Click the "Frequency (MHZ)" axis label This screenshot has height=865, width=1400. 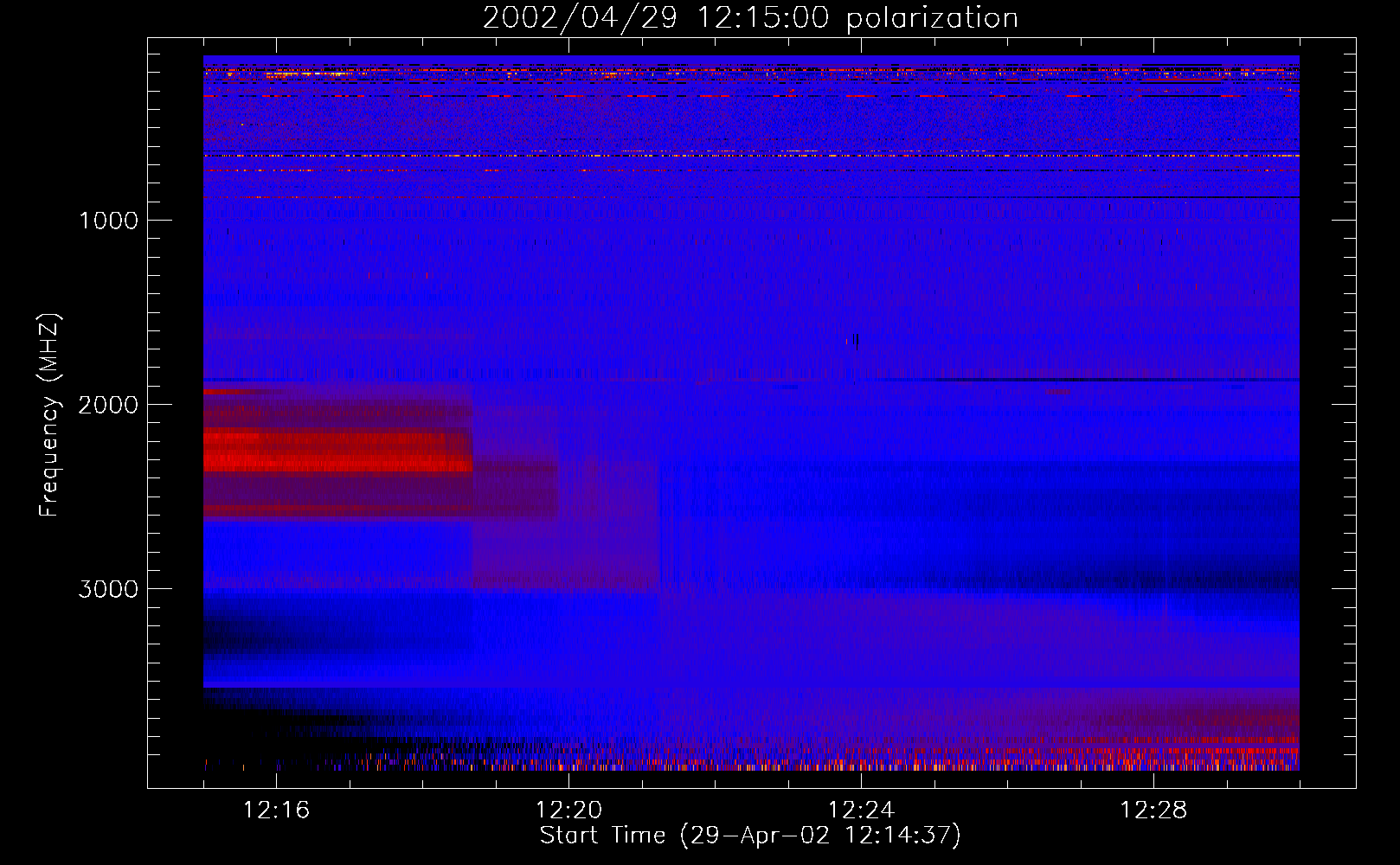[49, 414]
